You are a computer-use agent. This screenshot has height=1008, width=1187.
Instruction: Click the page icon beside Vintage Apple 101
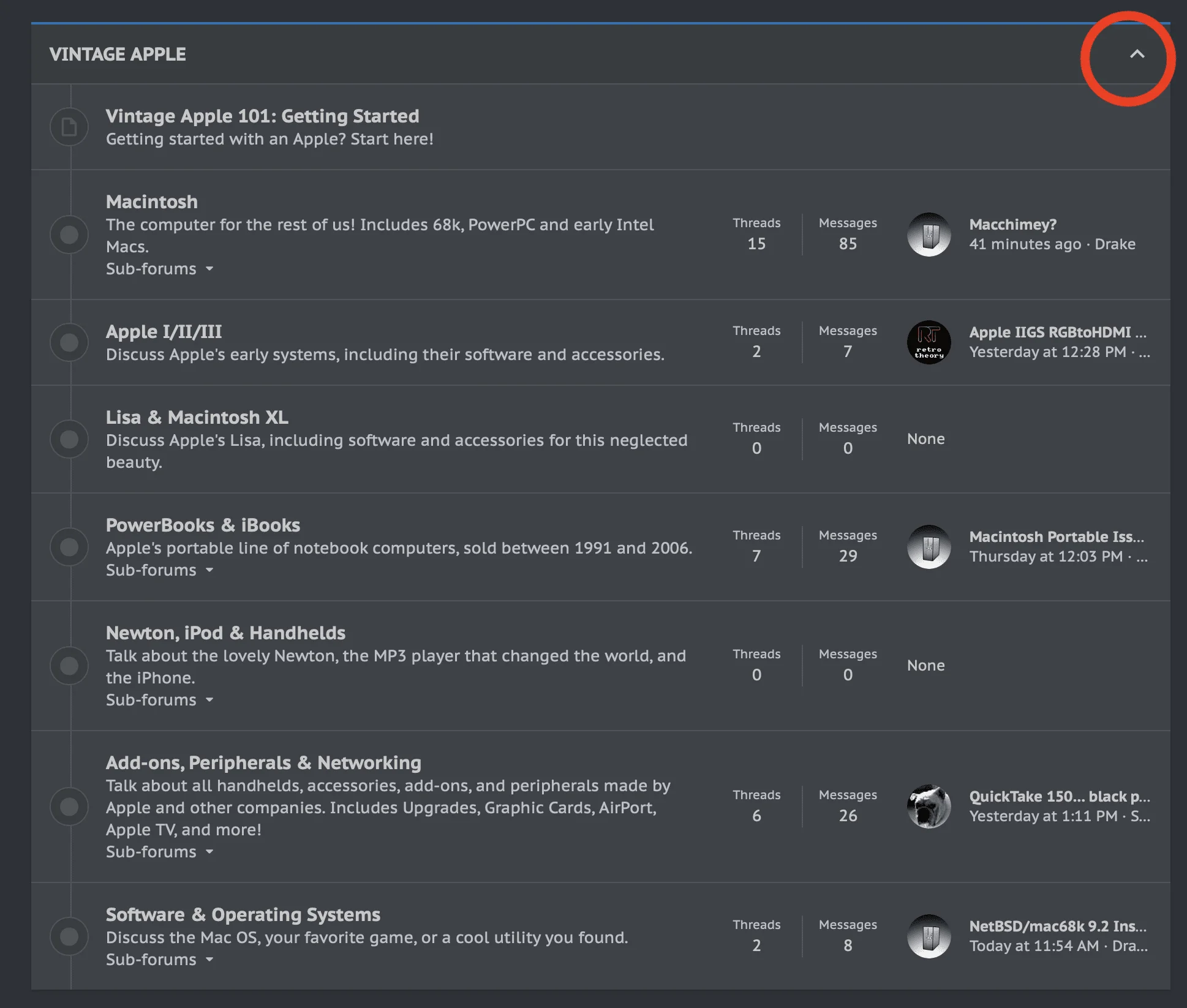[x=69, y=127]
